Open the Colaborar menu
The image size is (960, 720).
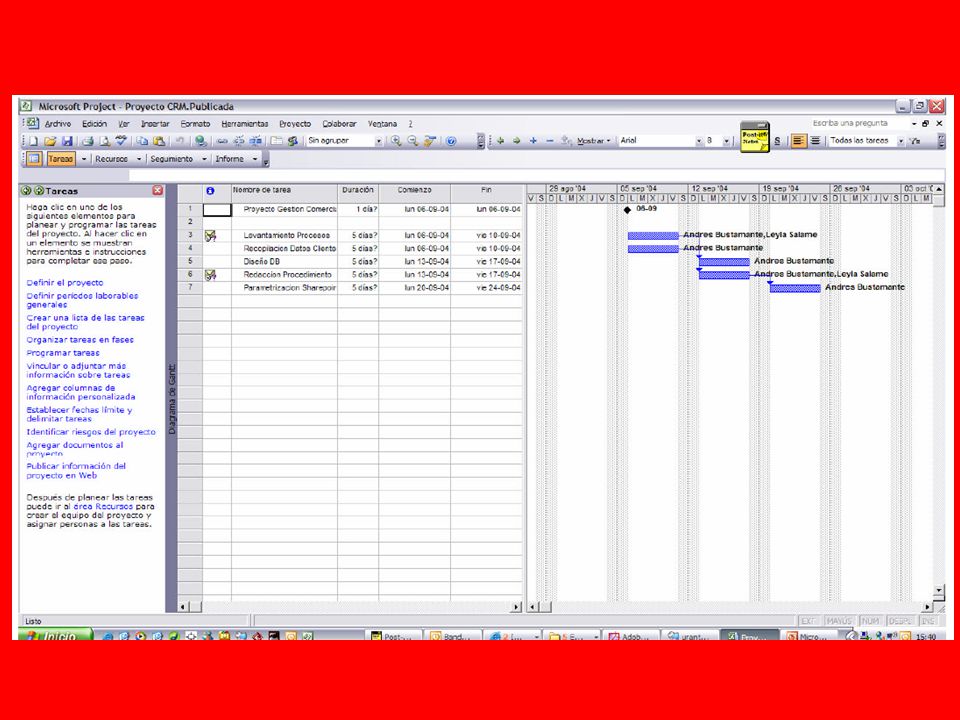pos(339,124)
